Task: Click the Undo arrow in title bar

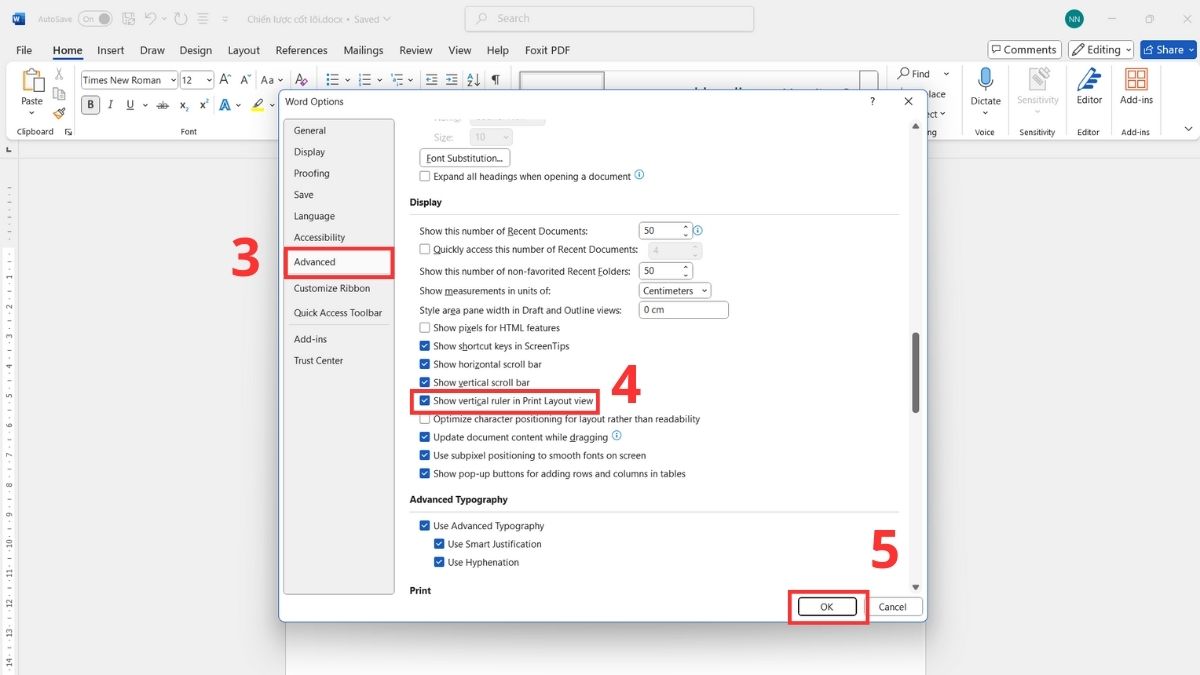Action: [x=151, y=19]
